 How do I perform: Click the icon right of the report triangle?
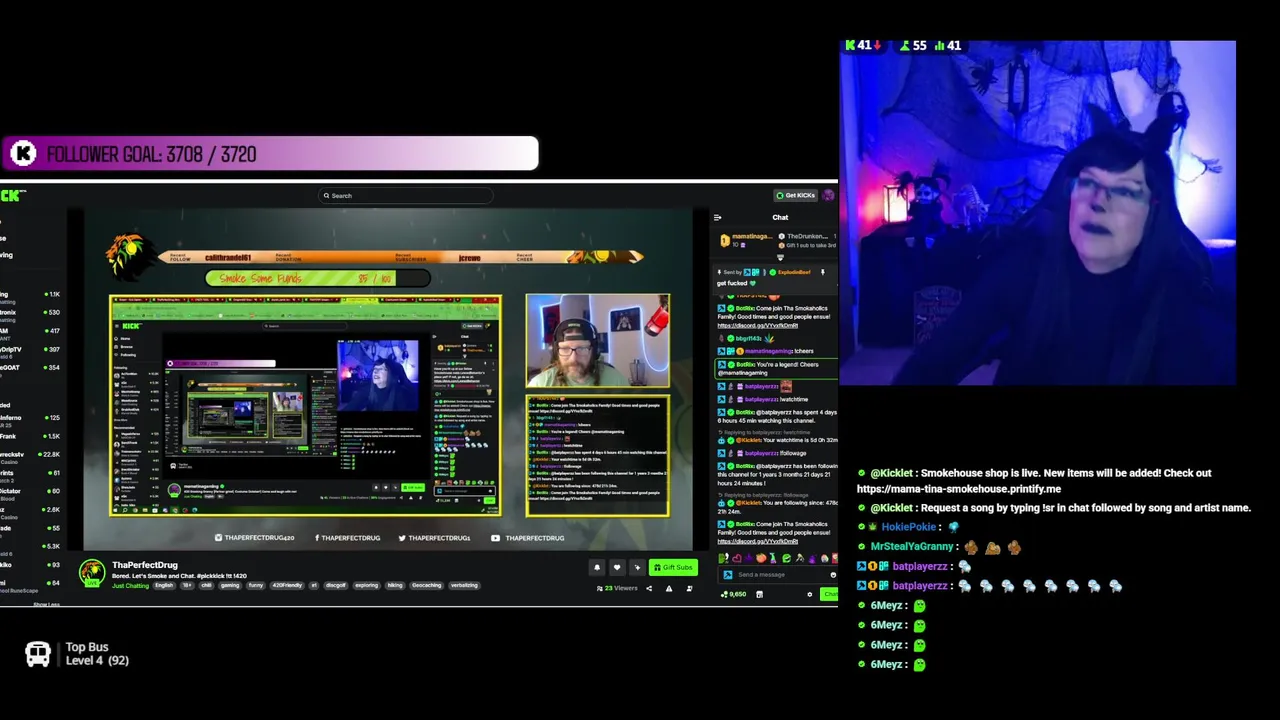[x=688, y=588]
